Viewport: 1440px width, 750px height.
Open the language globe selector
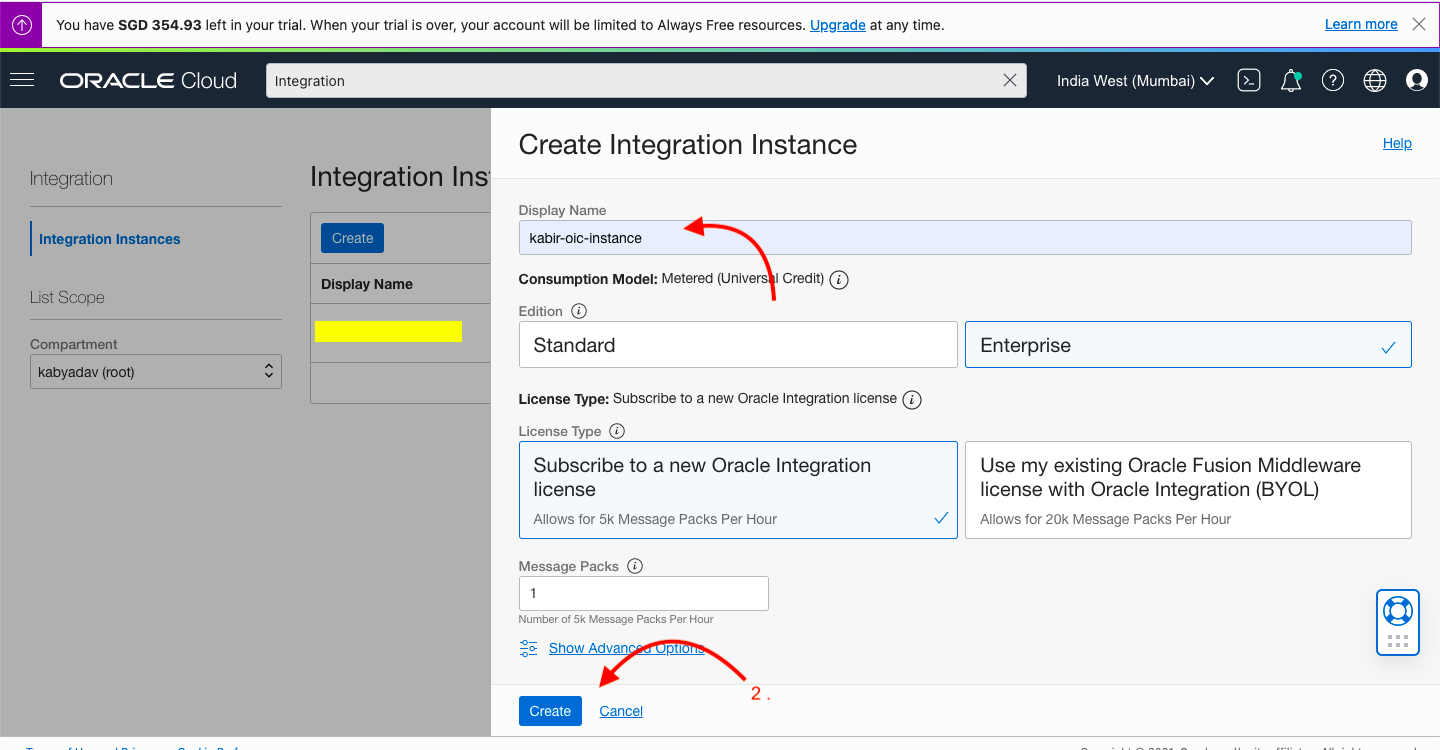tap(1374, 80)
